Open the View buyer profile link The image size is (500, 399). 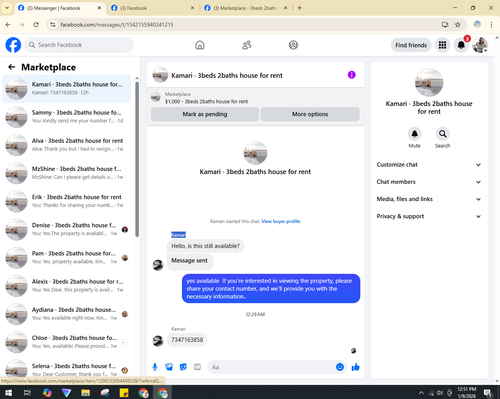pos(281,221)
